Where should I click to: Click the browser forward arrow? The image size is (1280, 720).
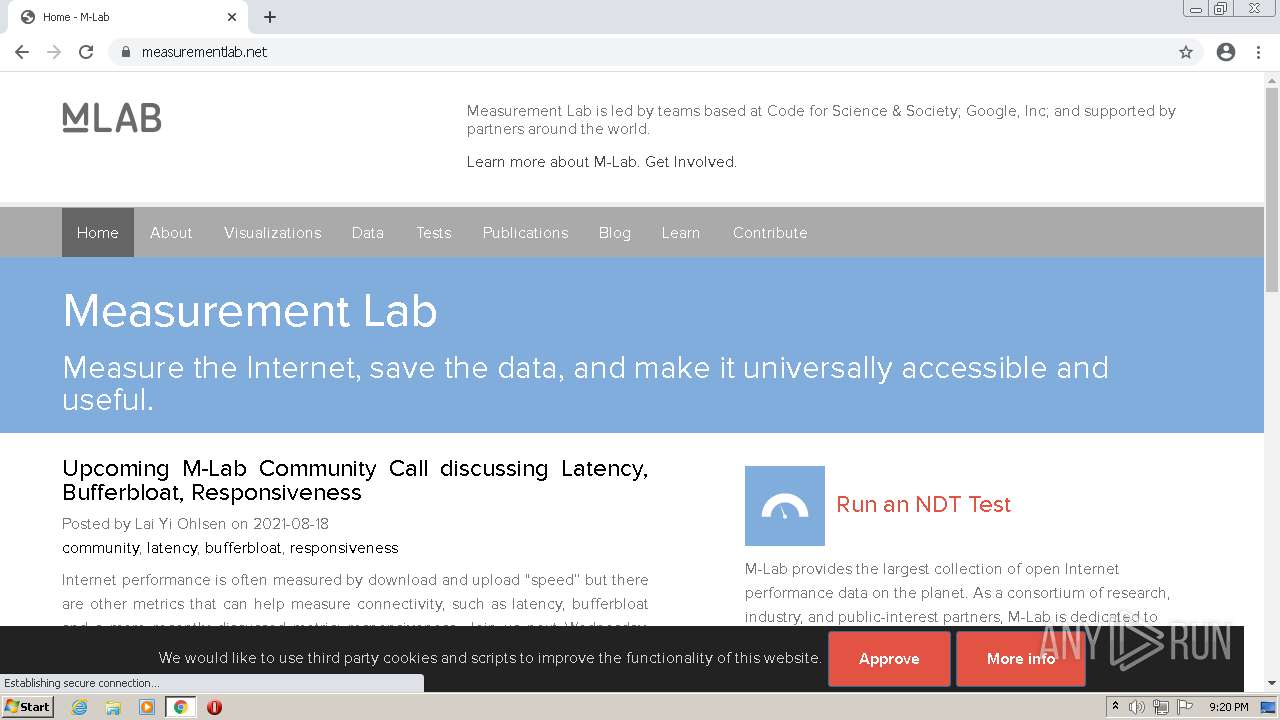54,52
